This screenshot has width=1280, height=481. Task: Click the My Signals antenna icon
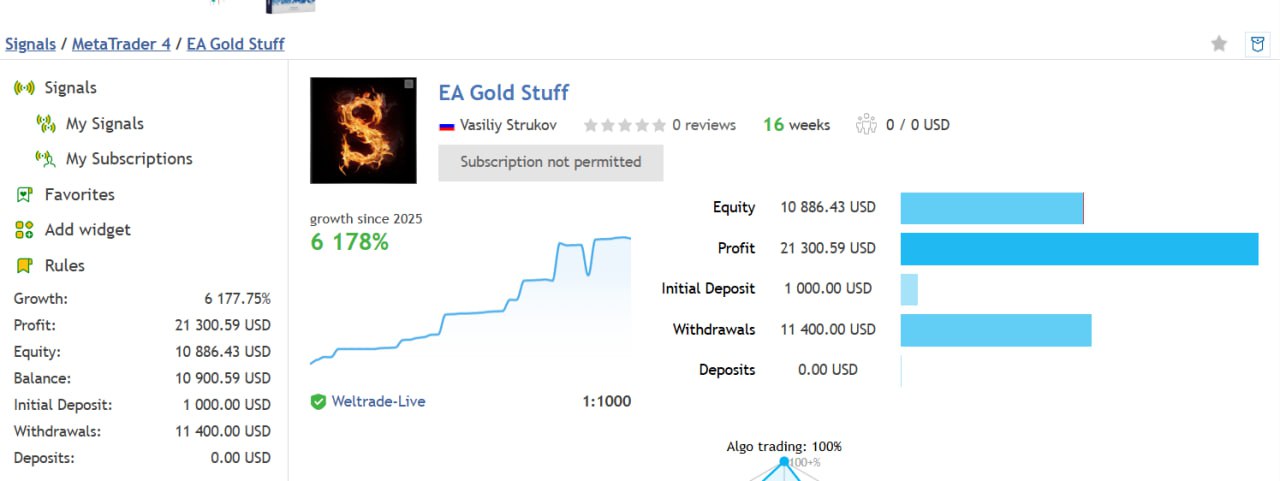click(x=45, y=124)
